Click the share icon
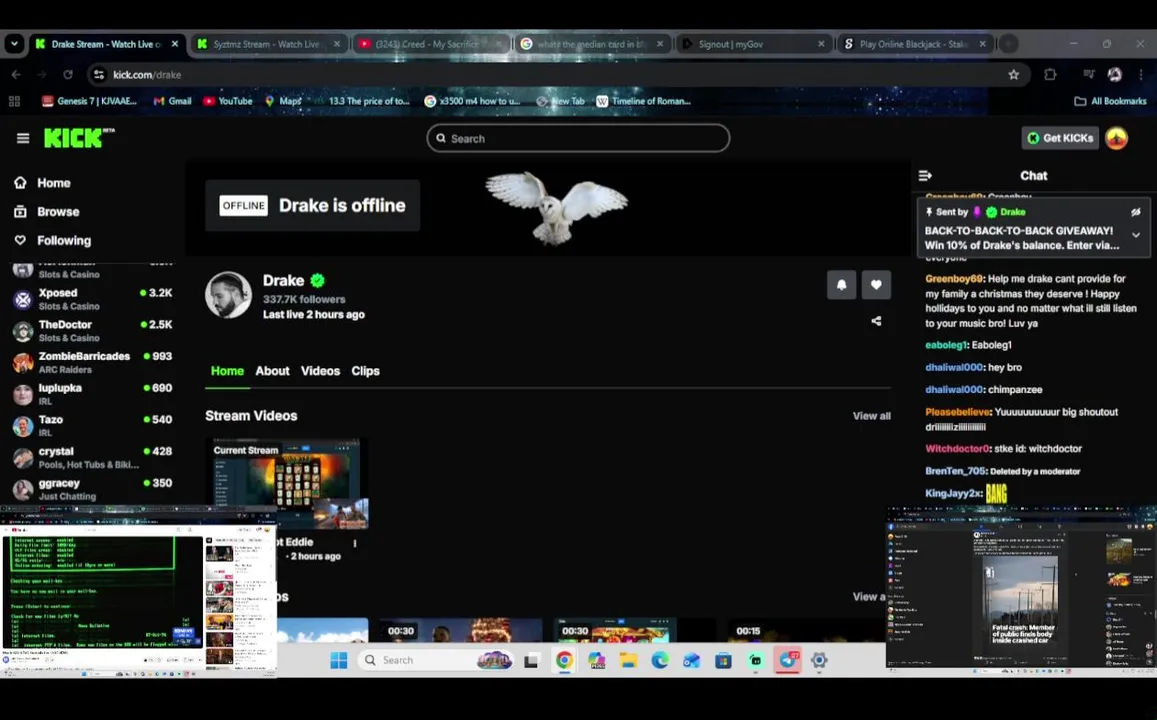This screenshot has height=720, width=1157. 876,321
